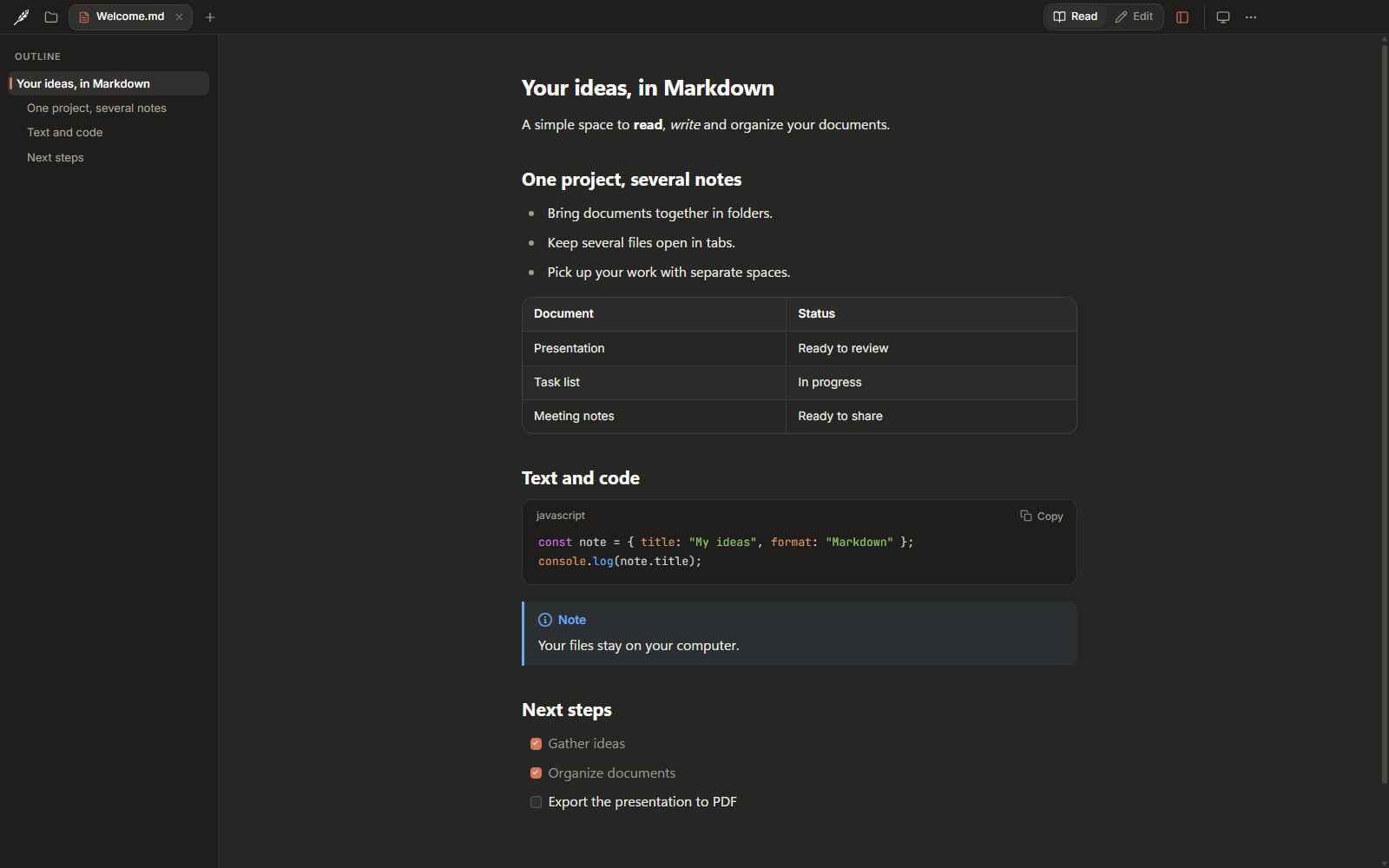This screenshot has width=1389, height=868.
Task: Switch to Edit mode
Action: 1135,16
